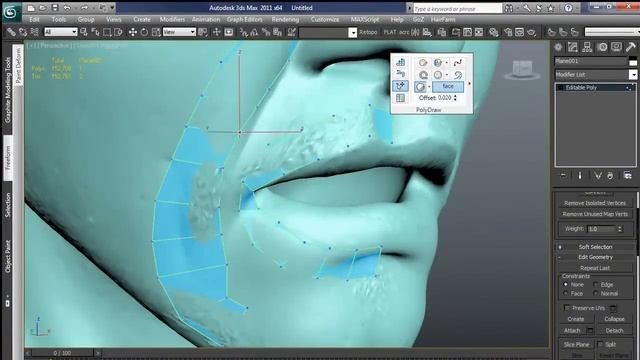Switch to the Utilities hammer panel tab

[631, 47]
